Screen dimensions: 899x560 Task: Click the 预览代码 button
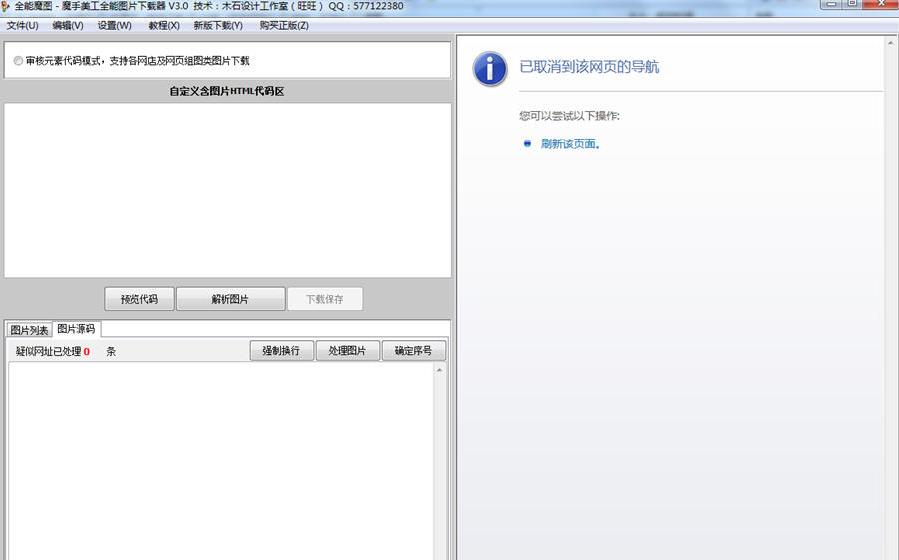tap(139, 299)
